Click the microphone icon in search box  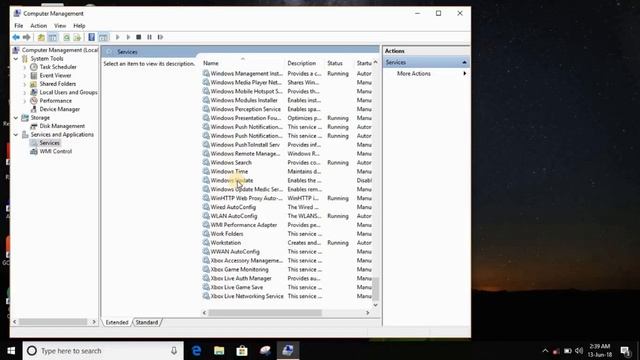pyautogui.click(x=174, y=351)
